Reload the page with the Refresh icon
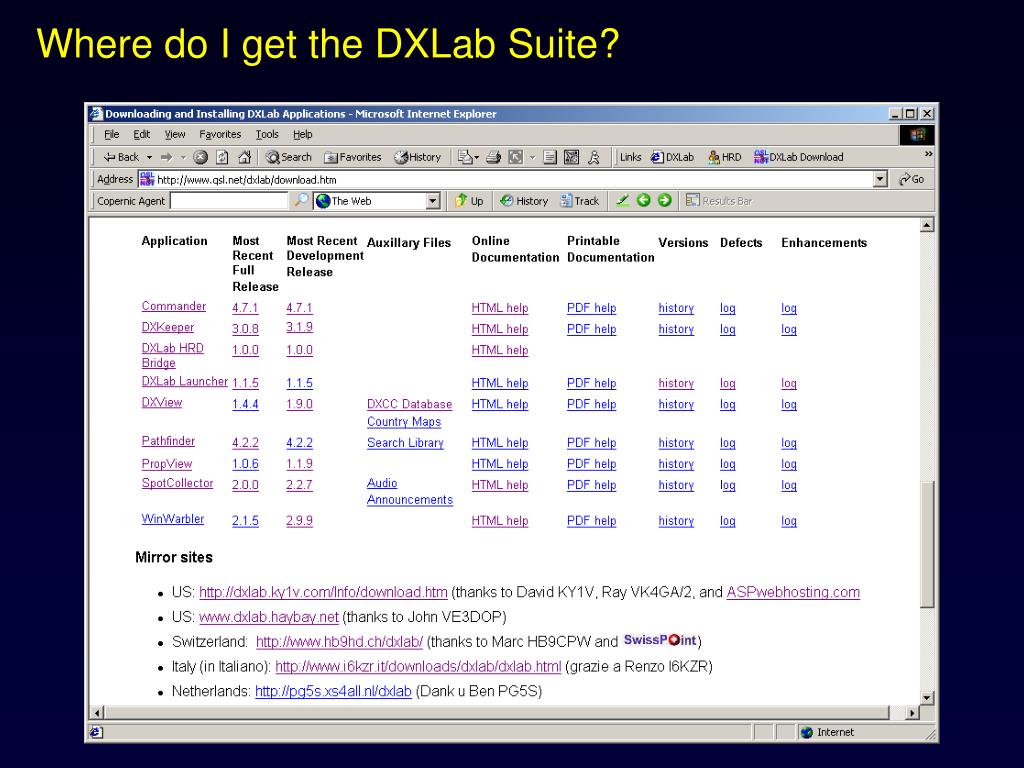This screenshot has height=768, width=1024. [x=222, y=157]
